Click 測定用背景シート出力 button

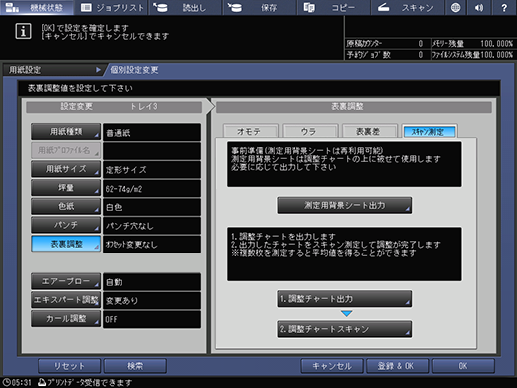pyautogui.click(x=344, y=205)
